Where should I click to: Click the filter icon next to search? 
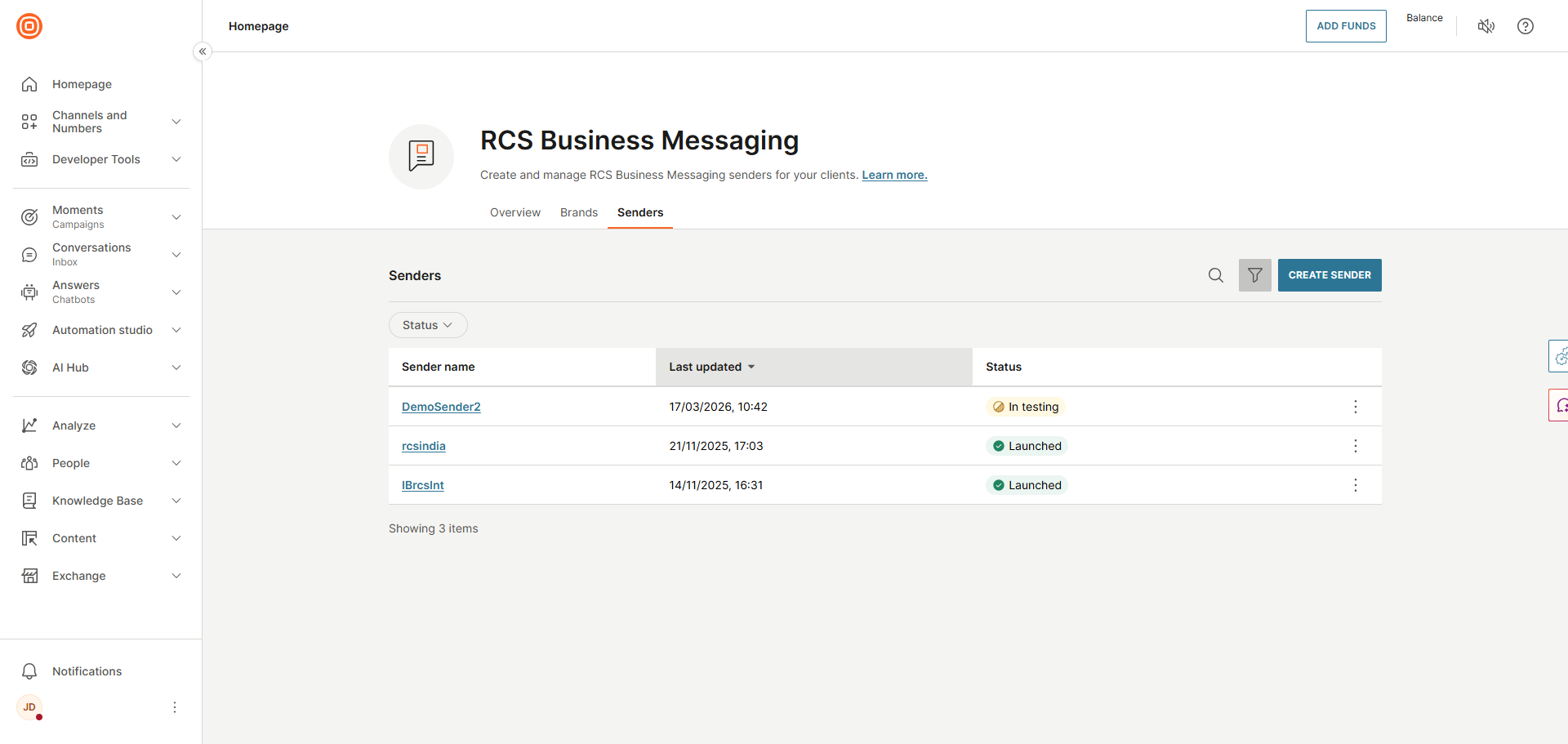coord(1254,275)
